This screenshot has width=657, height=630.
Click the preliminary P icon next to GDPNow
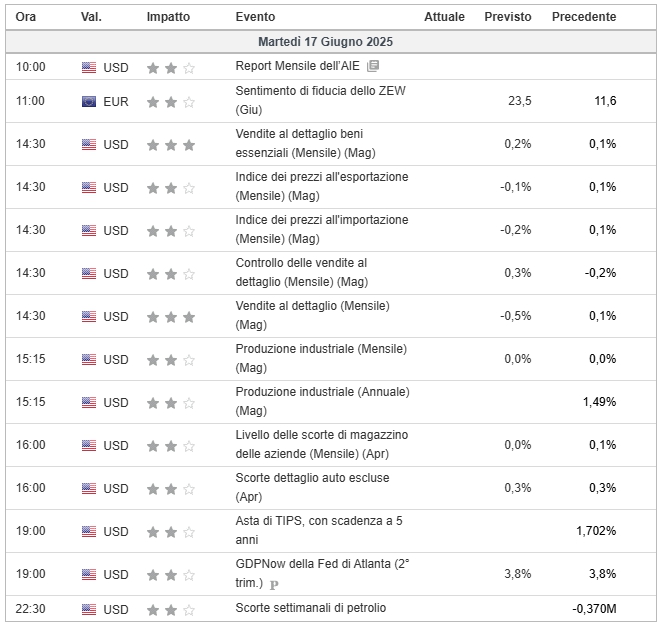click(274, 584)
